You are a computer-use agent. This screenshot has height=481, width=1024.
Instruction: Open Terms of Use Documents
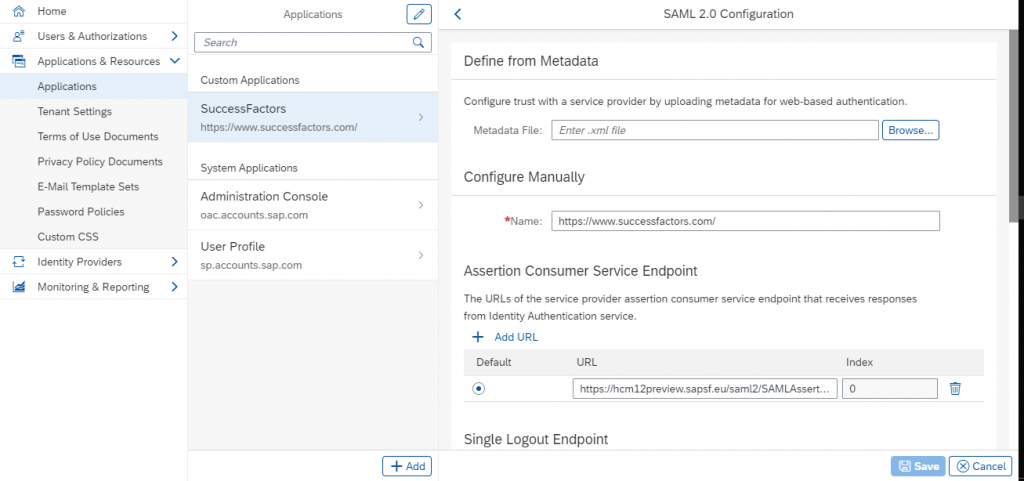[x=93, y=136]
